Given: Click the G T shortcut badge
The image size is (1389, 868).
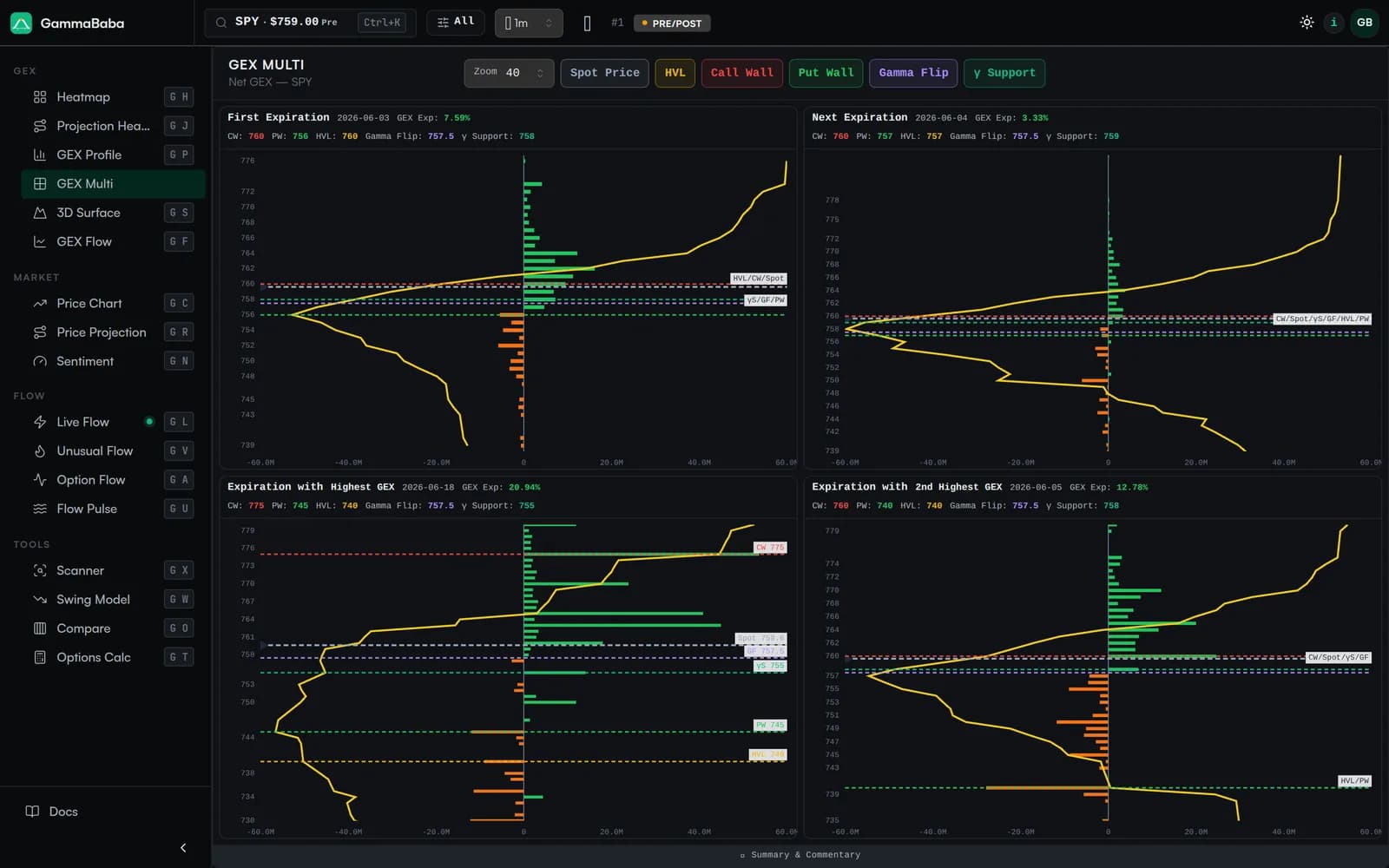Looking at the screenshot, I should tap(179, 657).
